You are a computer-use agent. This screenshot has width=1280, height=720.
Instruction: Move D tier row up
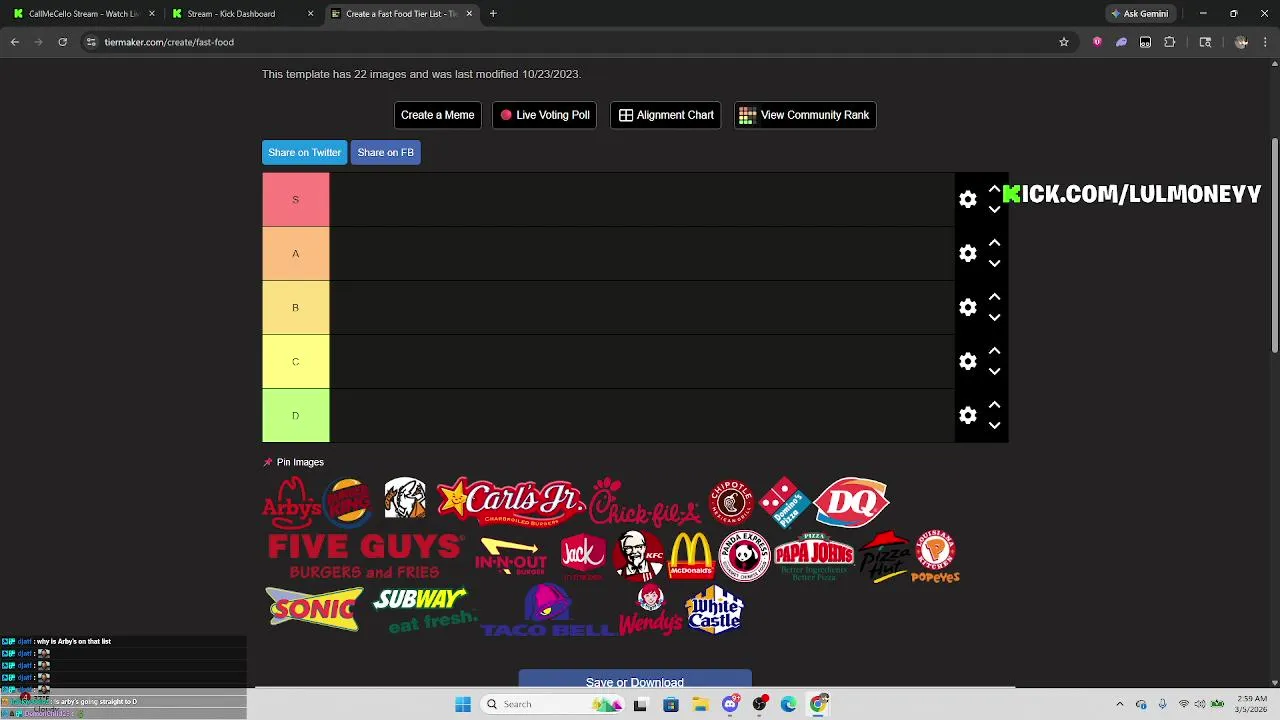pos(994,405)
